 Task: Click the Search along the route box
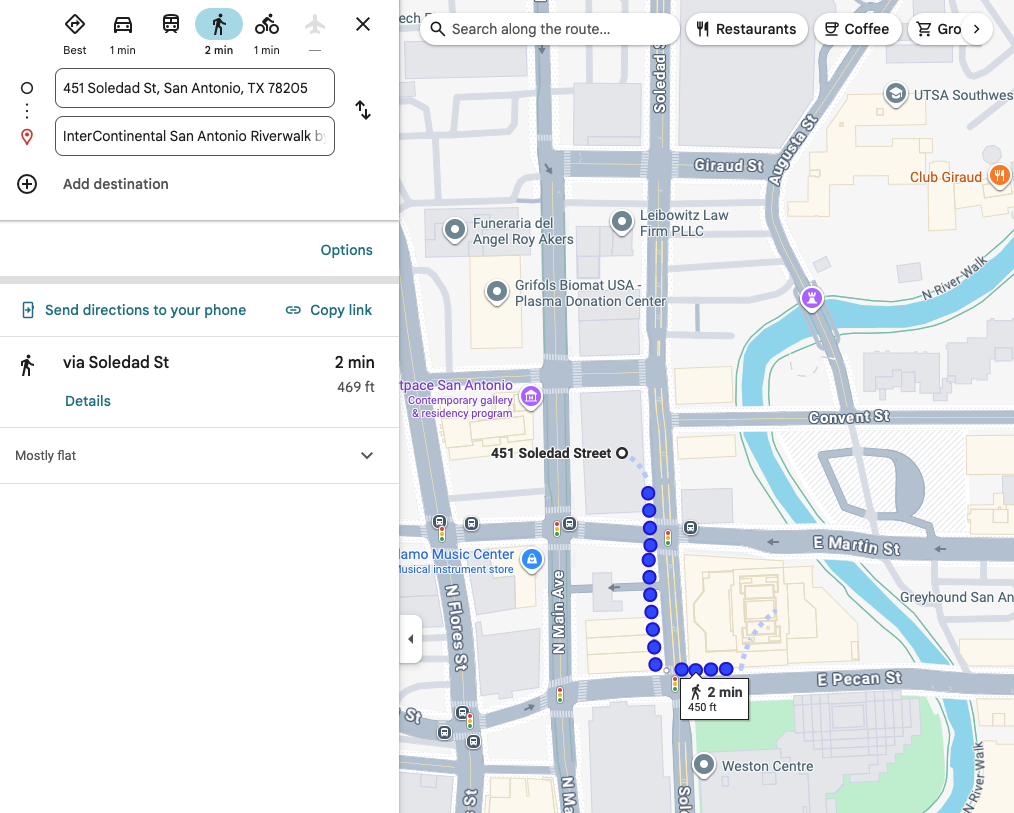[x=550, y=29]
